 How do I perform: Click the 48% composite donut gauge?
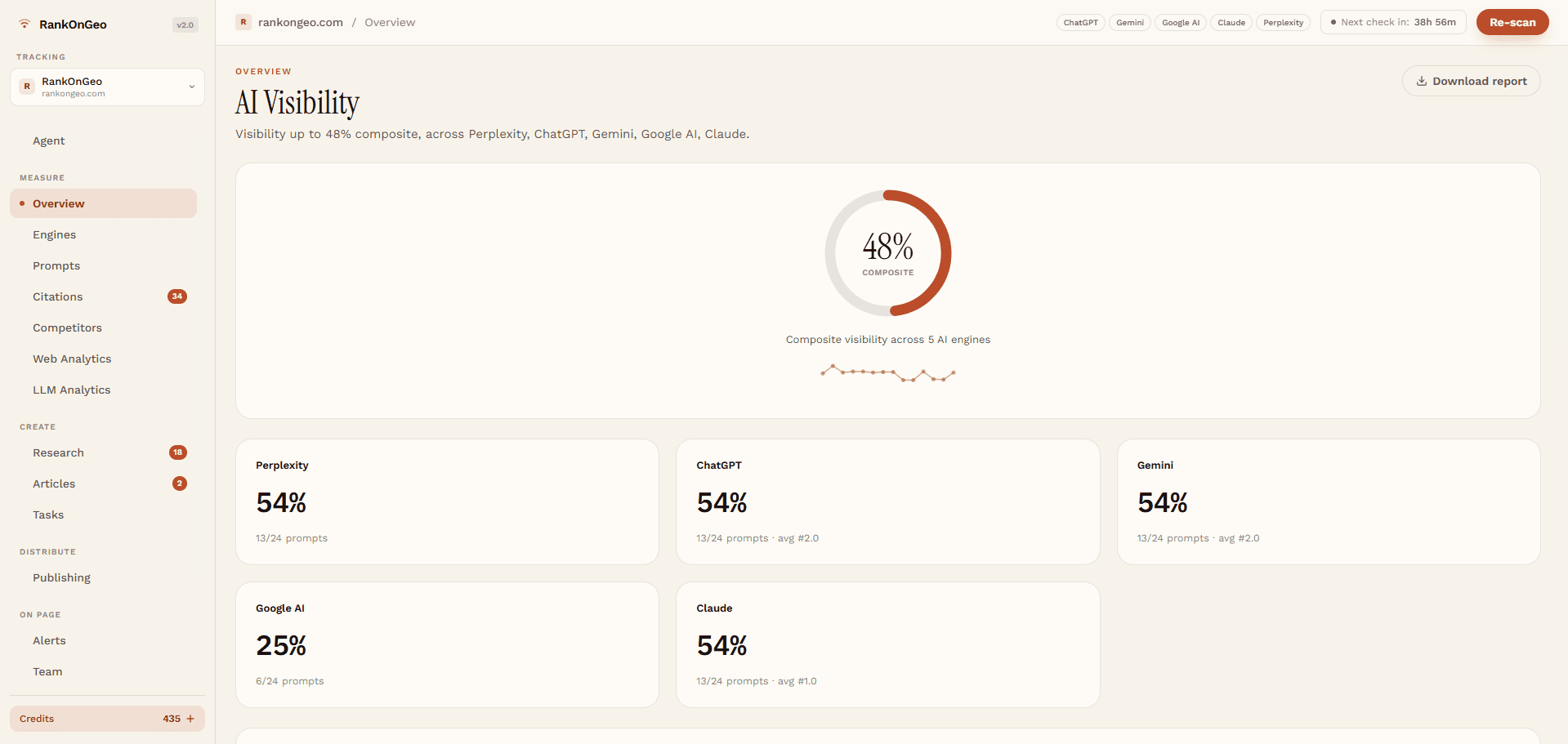click(888, 253)
